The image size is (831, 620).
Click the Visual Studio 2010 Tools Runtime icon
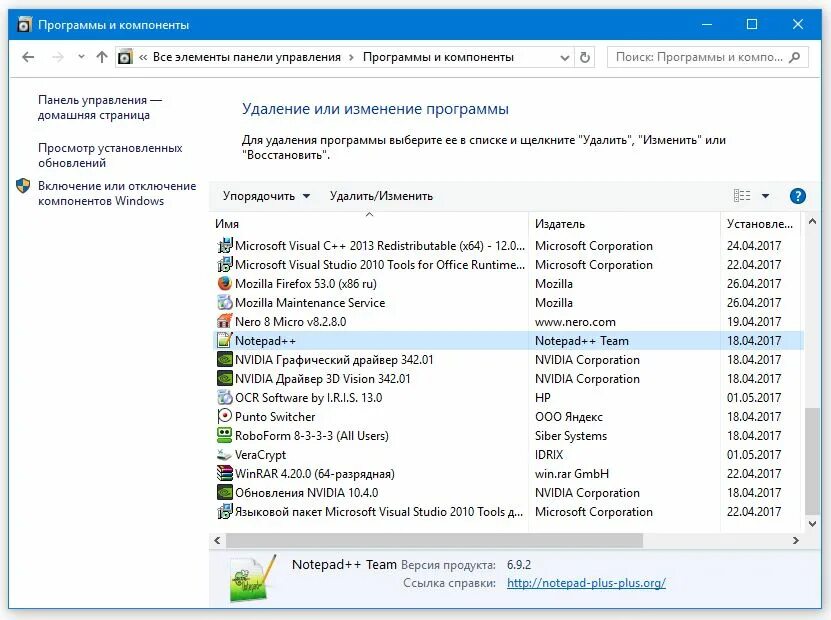click(x=225, y=264)
